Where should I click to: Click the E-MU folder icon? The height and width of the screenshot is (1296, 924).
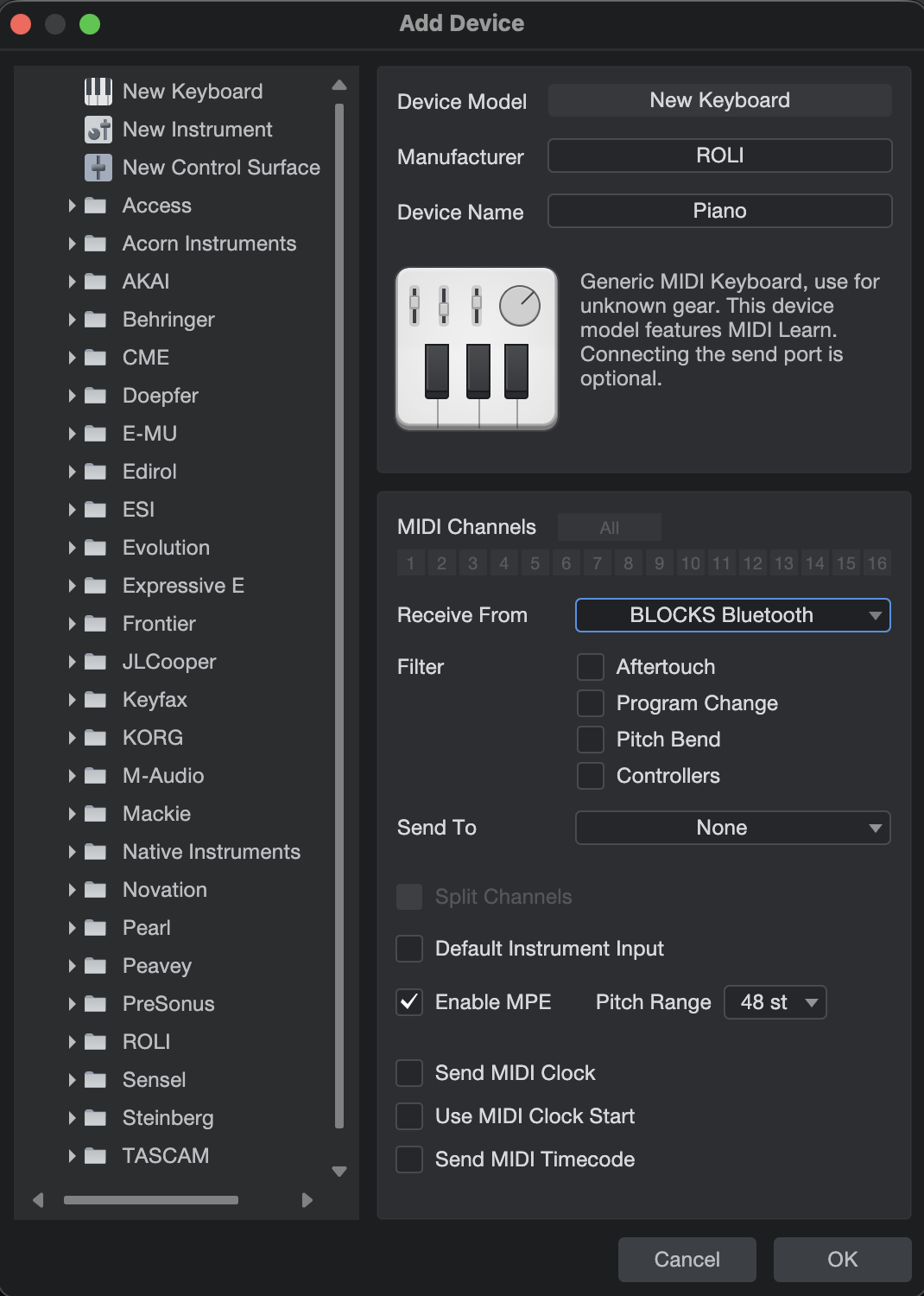tap(95, 434)
